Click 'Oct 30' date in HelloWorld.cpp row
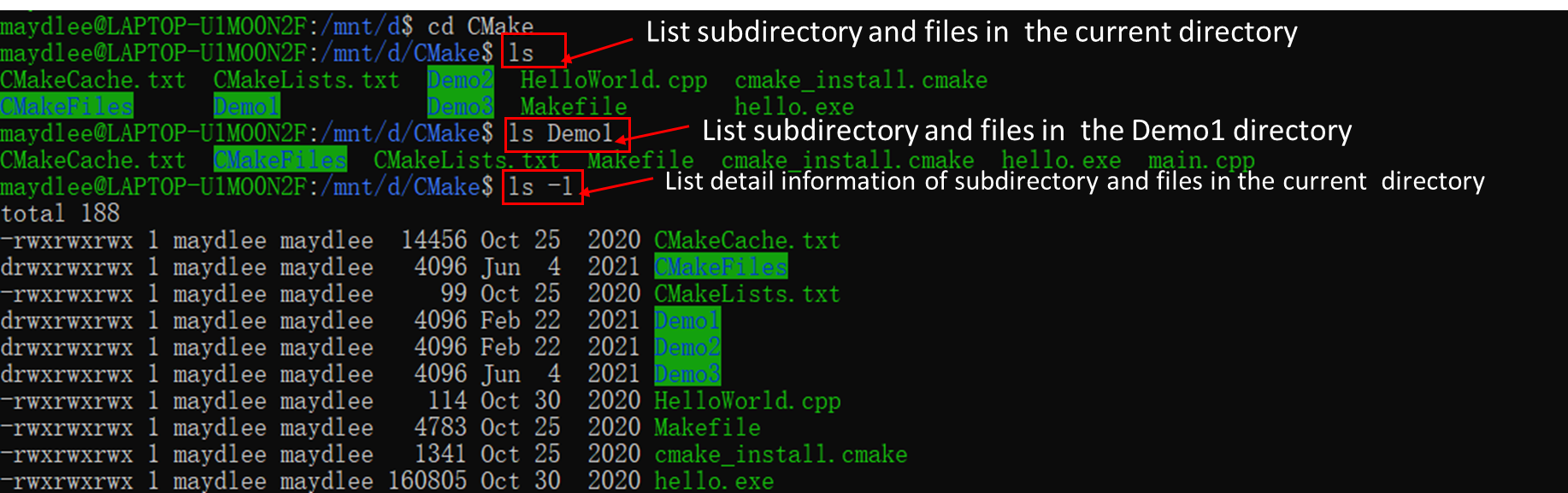The width and height of the screenshot is (1568, 493). (521, 400)
